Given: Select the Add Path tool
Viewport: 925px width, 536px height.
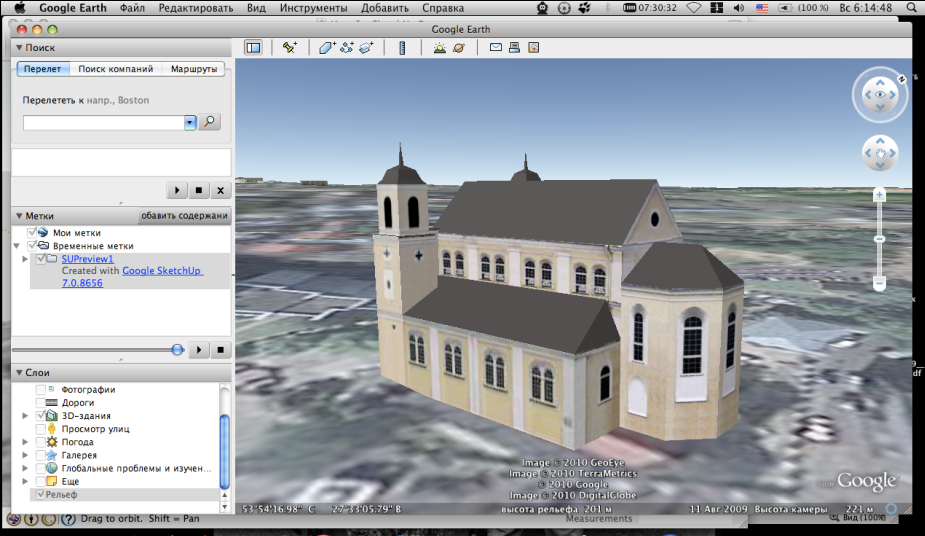Looking at the screenshot, I should click(x=347, y=47).
